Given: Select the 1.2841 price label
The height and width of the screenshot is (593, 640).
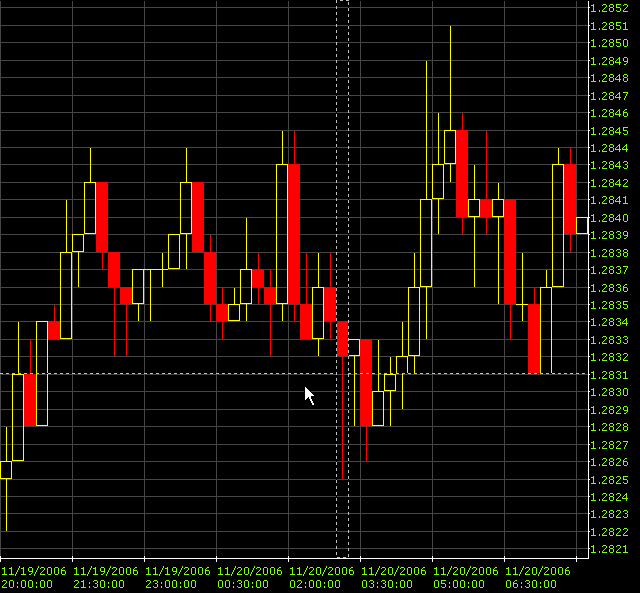Looking at the screenshot, I should [609, 200].
